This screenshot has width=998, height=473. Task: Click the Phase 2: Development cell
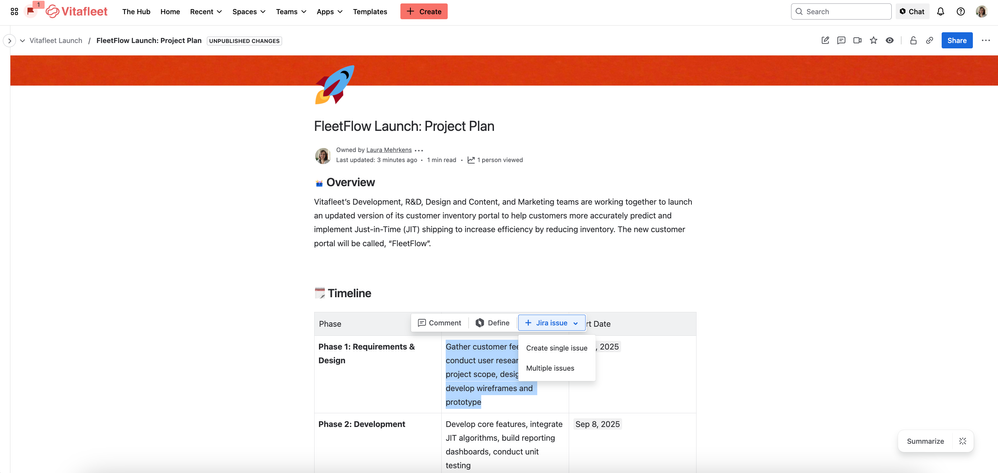(378, 444)
